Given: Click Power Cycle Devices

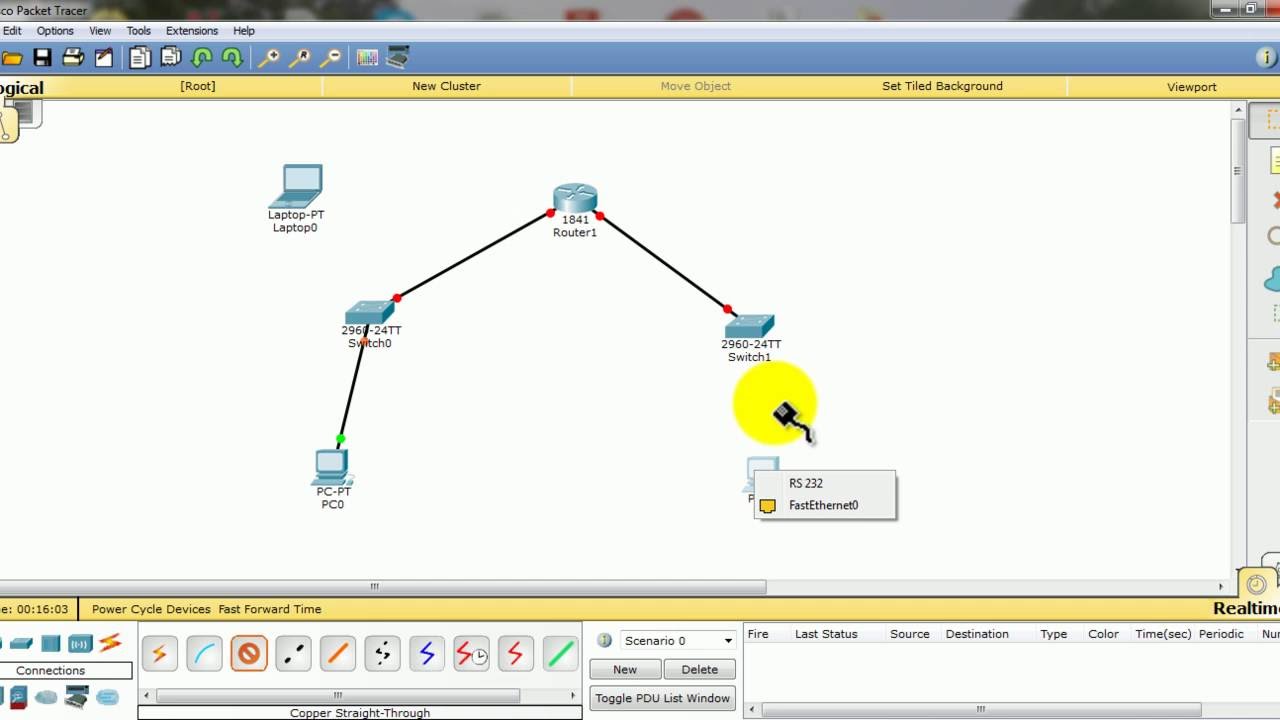Looking at the screenshot, I should pyautogui.click(x=151, y=609).
